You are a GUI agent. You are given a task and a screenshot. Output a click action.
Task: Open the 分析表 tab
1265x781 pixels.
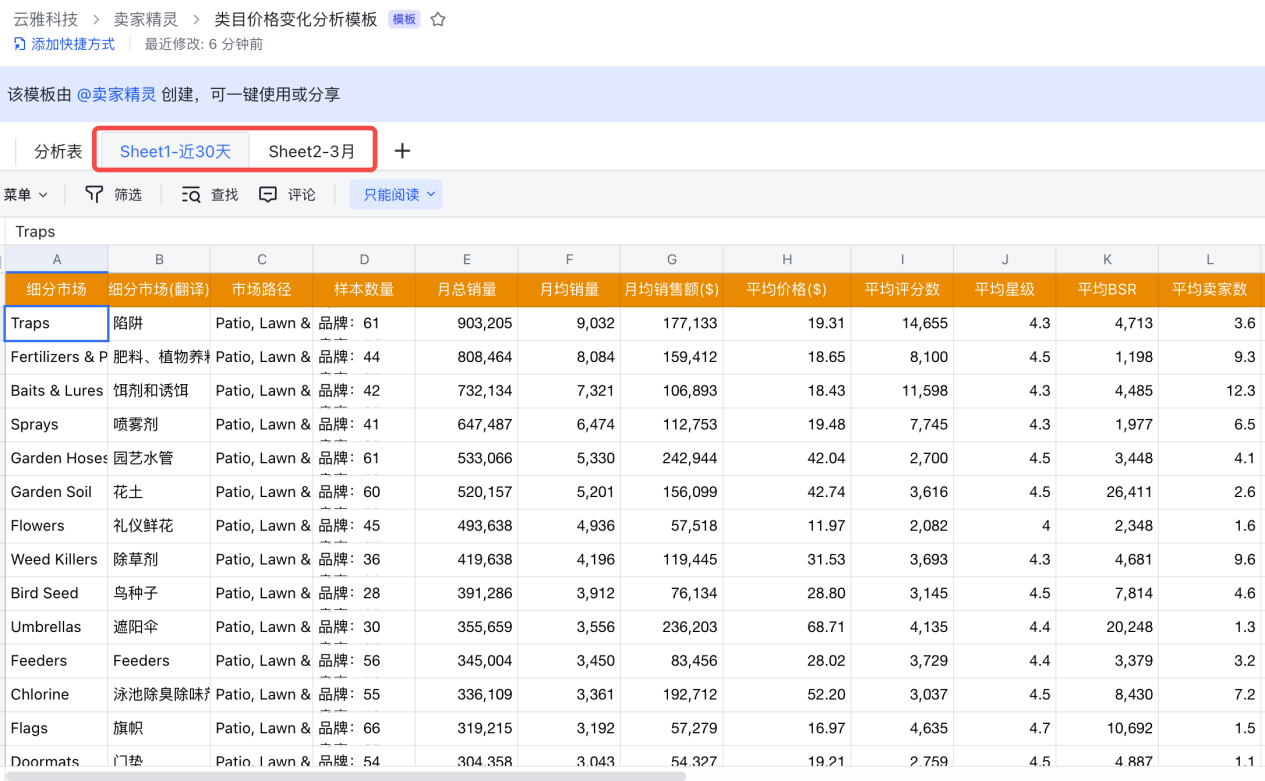click(x=58, y=152)
